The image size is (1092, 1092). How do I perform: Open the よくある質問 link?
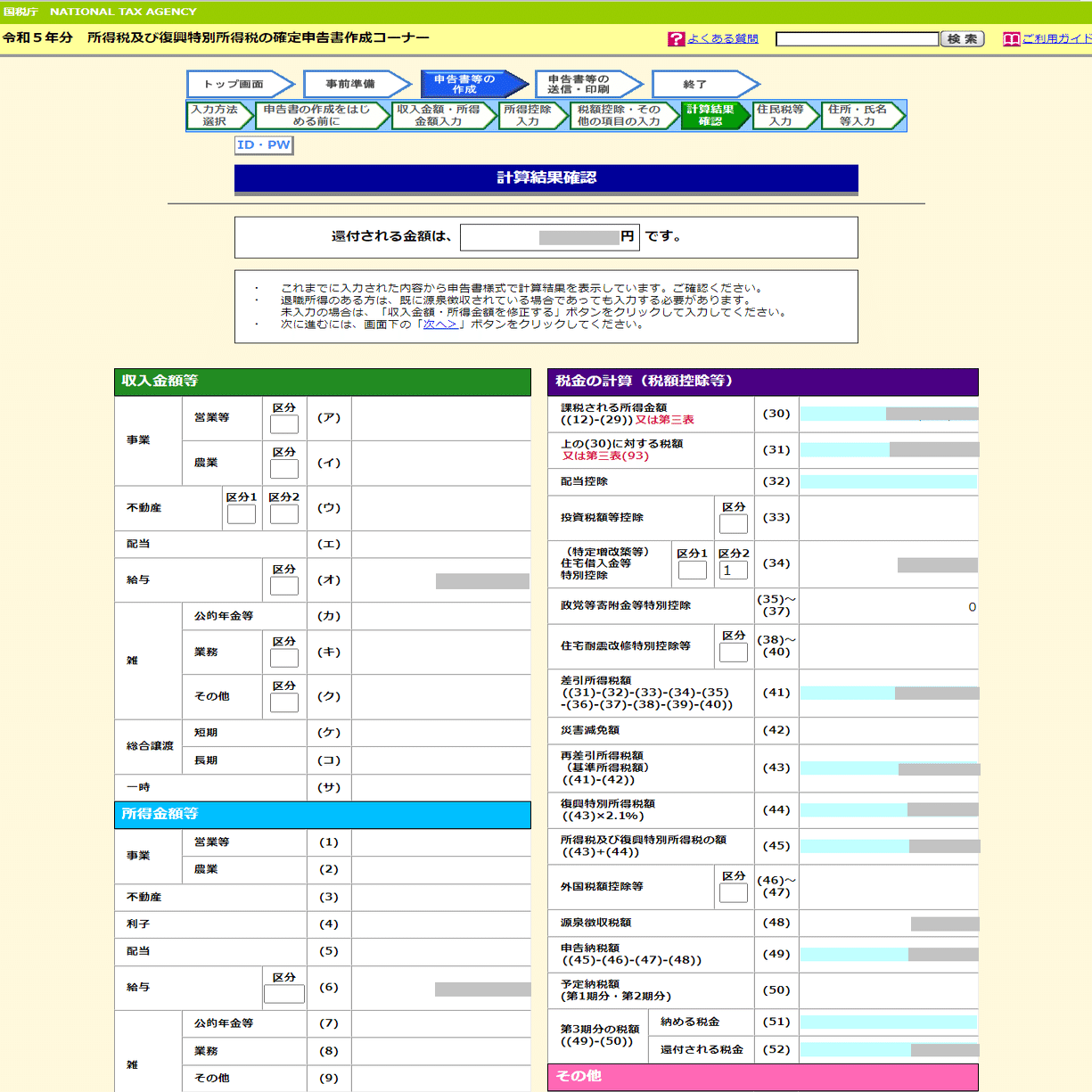tap(722, 39)
